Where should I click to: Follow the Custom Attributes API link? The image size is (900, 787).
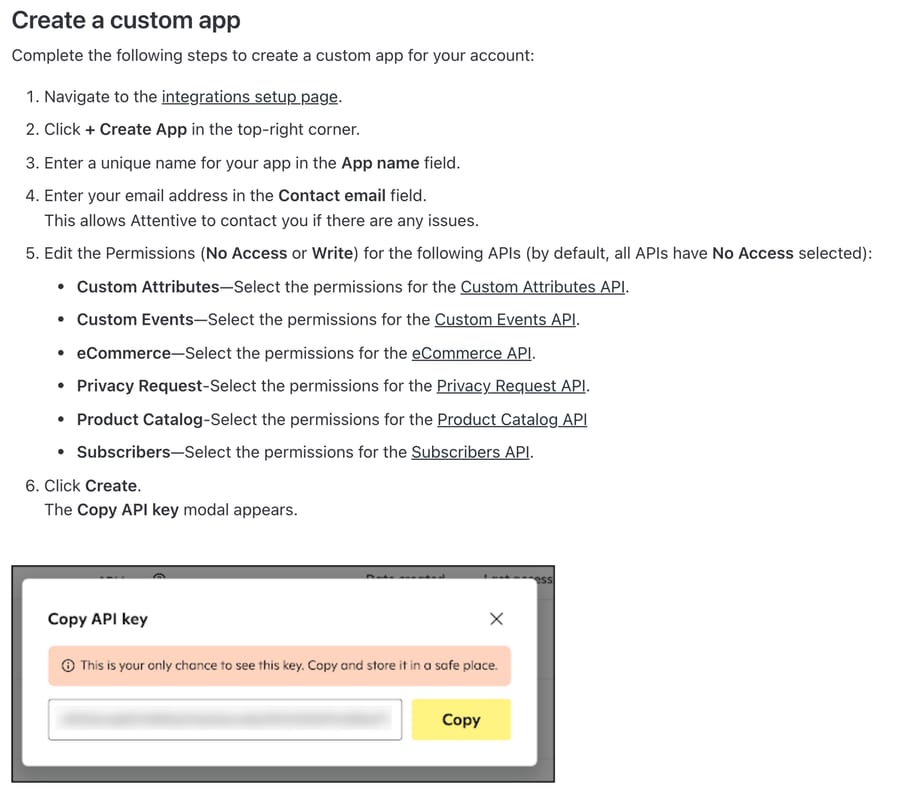[542, 286]
